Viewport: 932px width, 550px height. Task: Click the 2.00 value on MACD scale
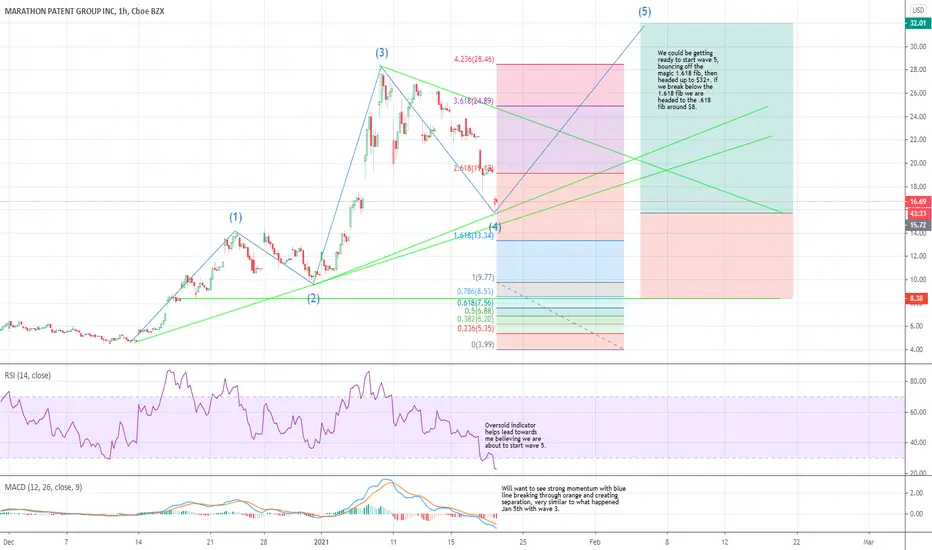tap(917, 493)
